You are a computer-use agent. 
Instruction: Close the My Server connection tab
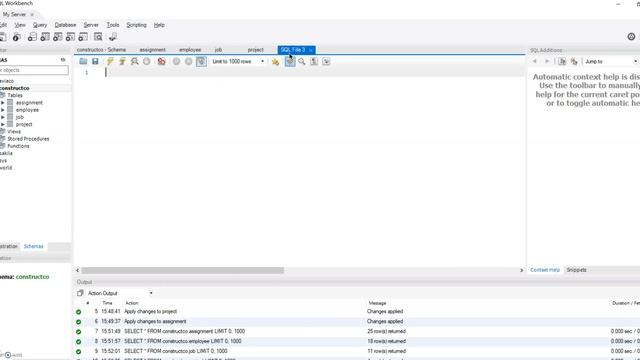click(x=32, y=15)
